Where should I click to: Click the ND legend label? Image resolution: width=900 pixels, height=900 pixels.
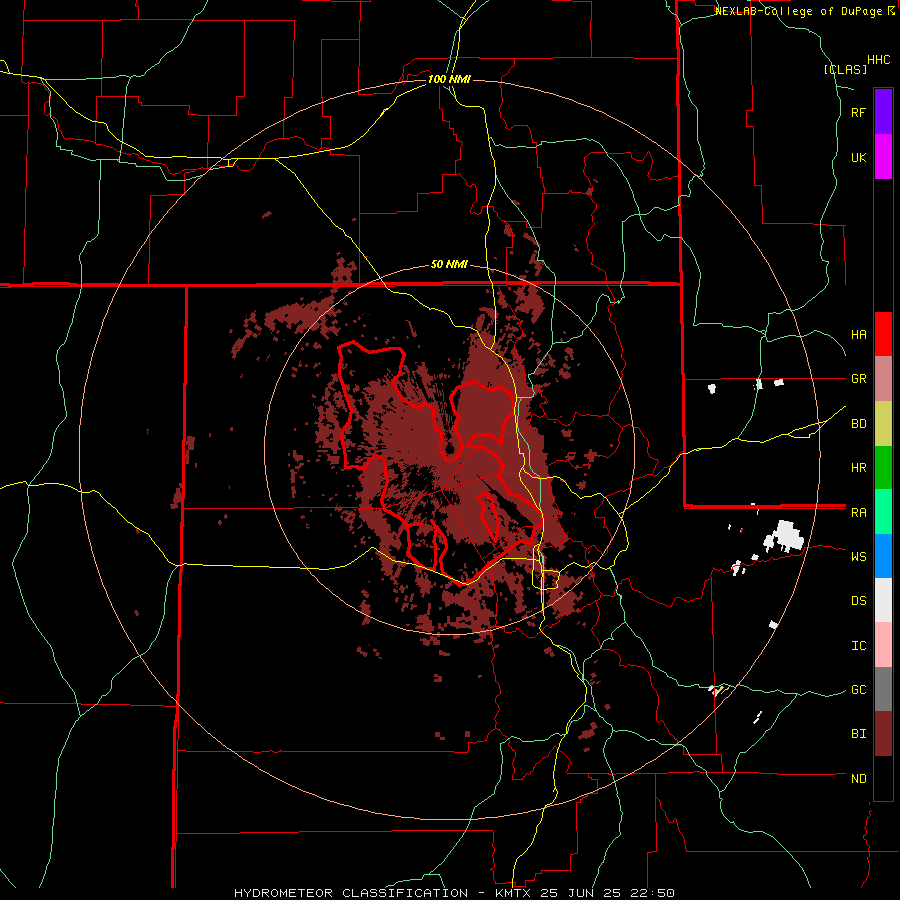858,779
